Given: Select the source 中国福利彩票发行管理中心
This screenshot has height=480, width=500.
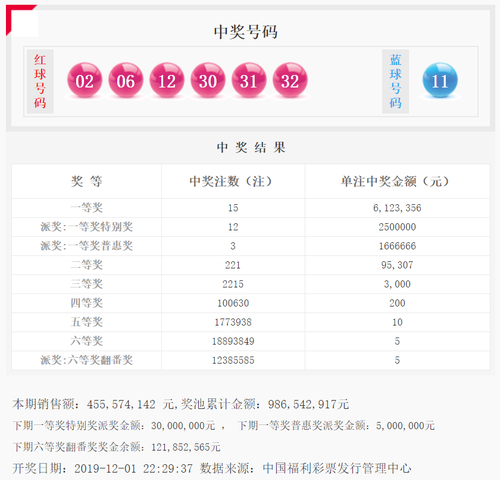Looking at the screenshot, I should click(337, 468).
